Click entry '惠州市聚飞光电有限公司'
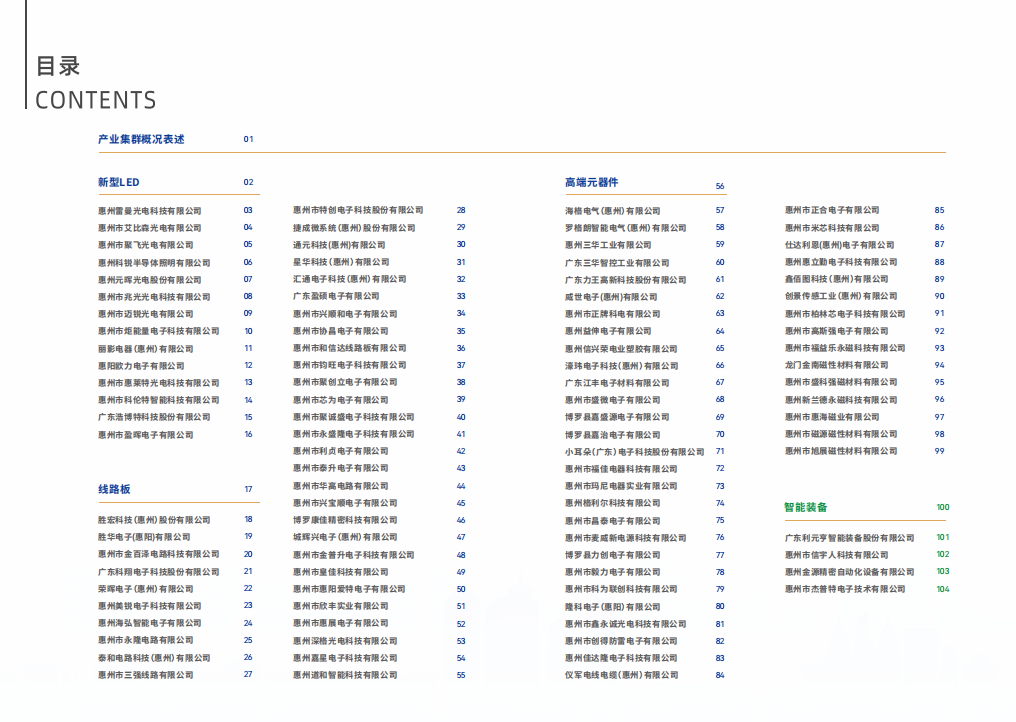This screenshot has width=1016, height=722. point(146,245)
